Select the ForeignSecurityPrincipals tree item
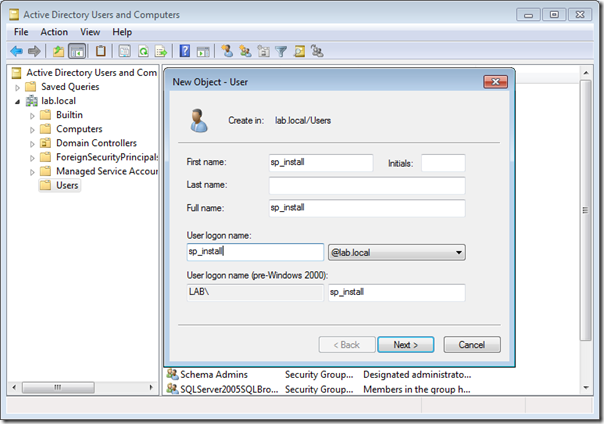Viewport: 604px width, 424px height. 107,157
